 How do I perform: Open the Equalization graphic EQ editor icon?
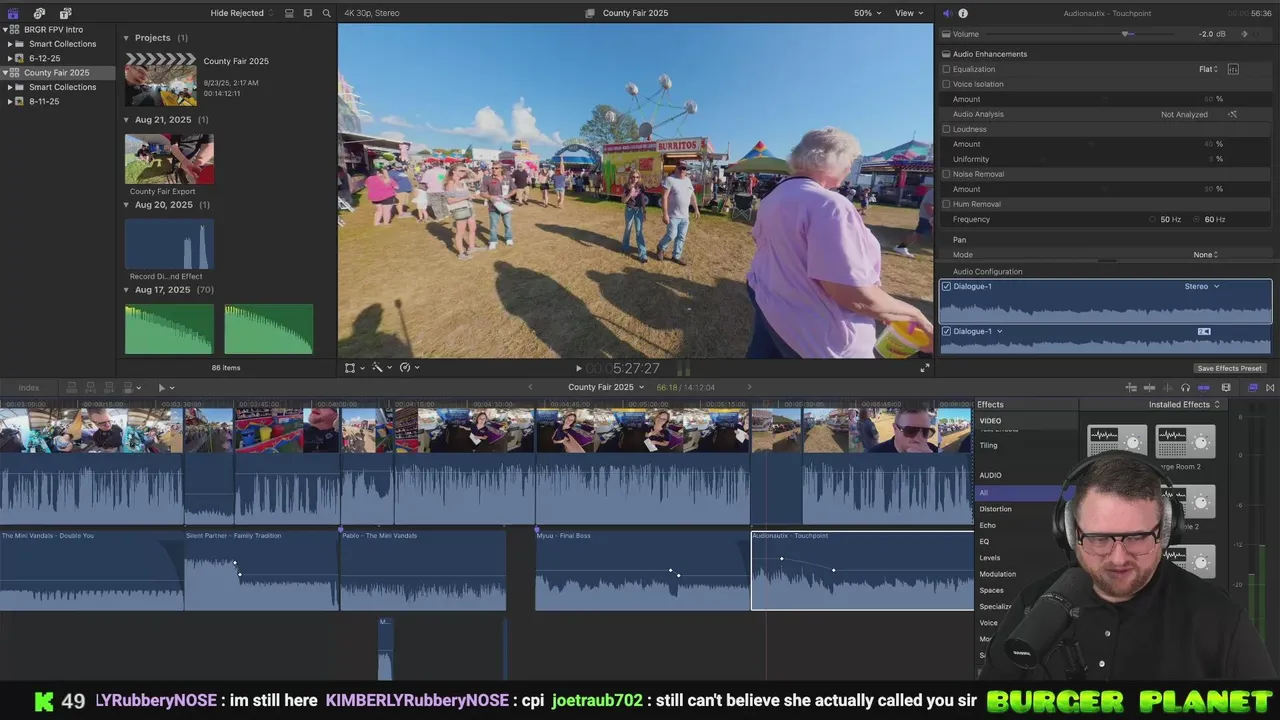1233,69
